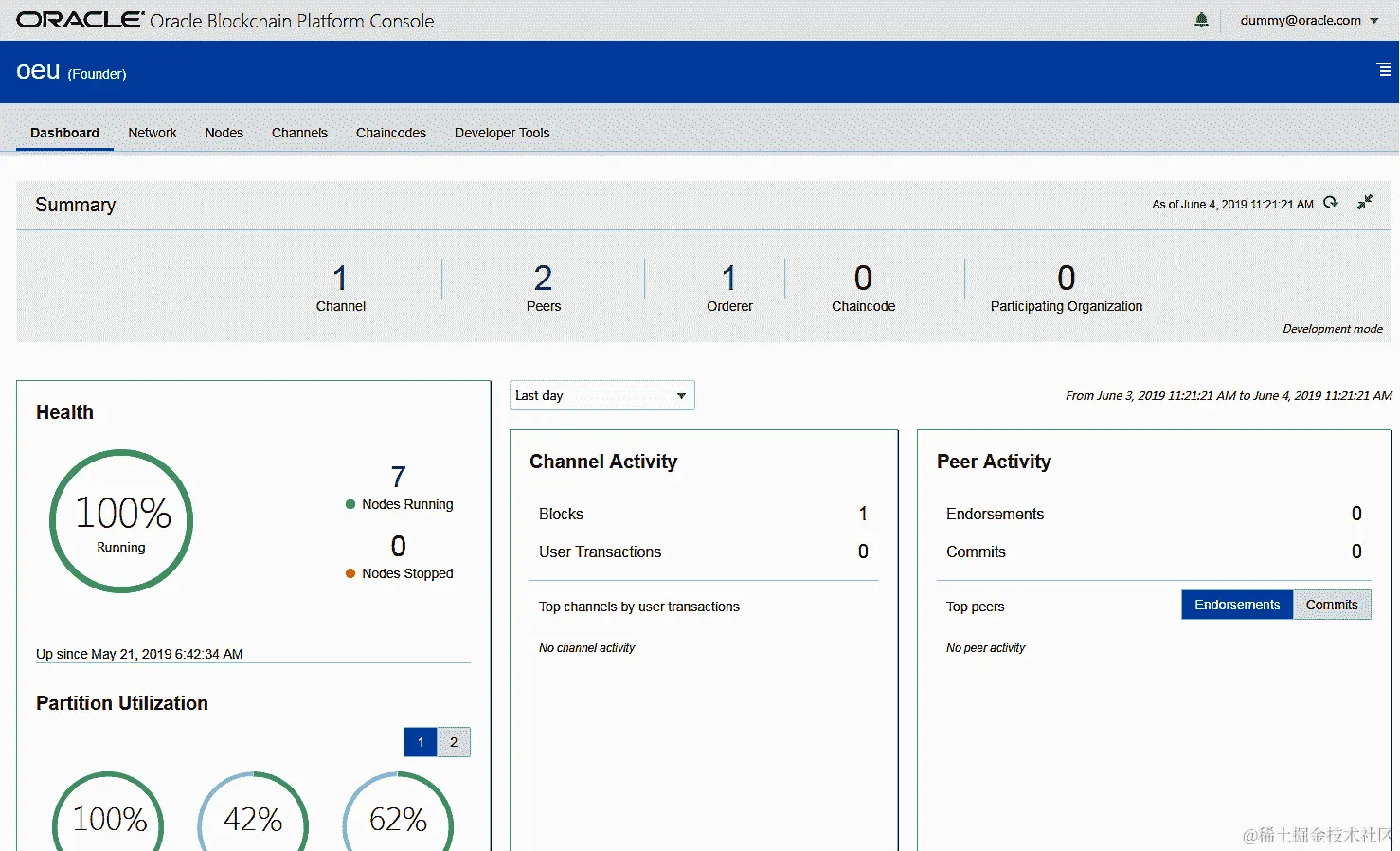Refresh the Summary with the reload icon
The width and height of the screenshot is (1400, 851).
(1331, 203)
